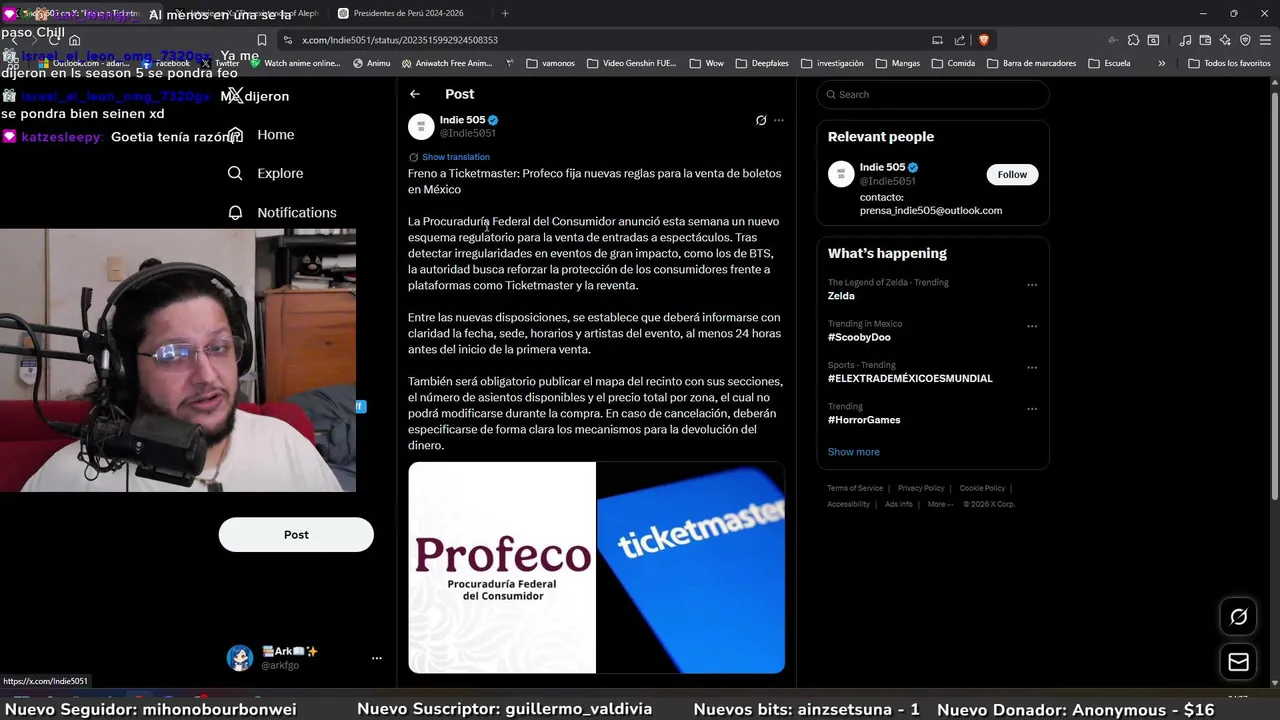Image resolution: width=1280 pixels, height=720 pixels.
Task: Click the Grok icon in post header
Action: [761, 120]
